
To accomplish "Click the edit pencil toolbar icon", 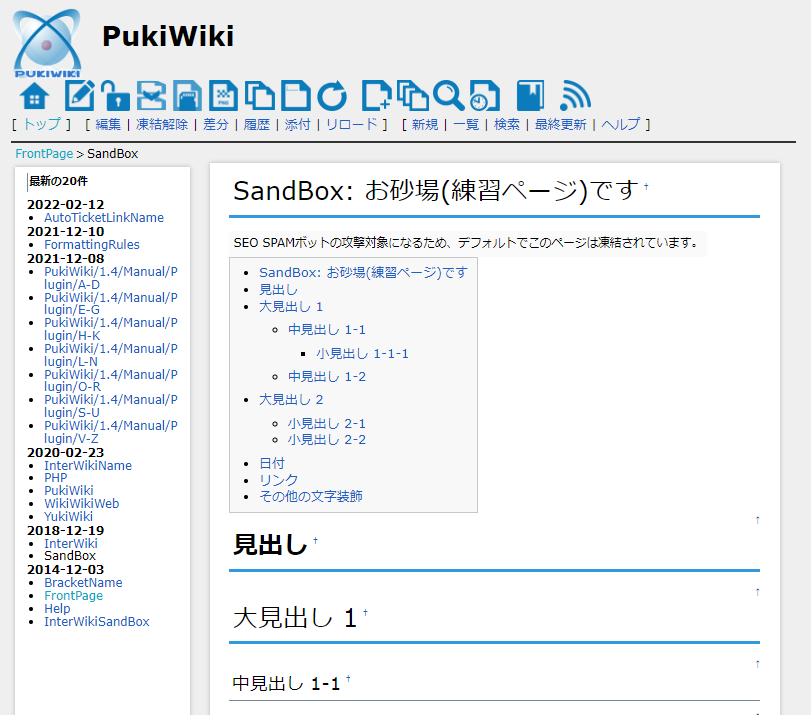I will point(79,96).
